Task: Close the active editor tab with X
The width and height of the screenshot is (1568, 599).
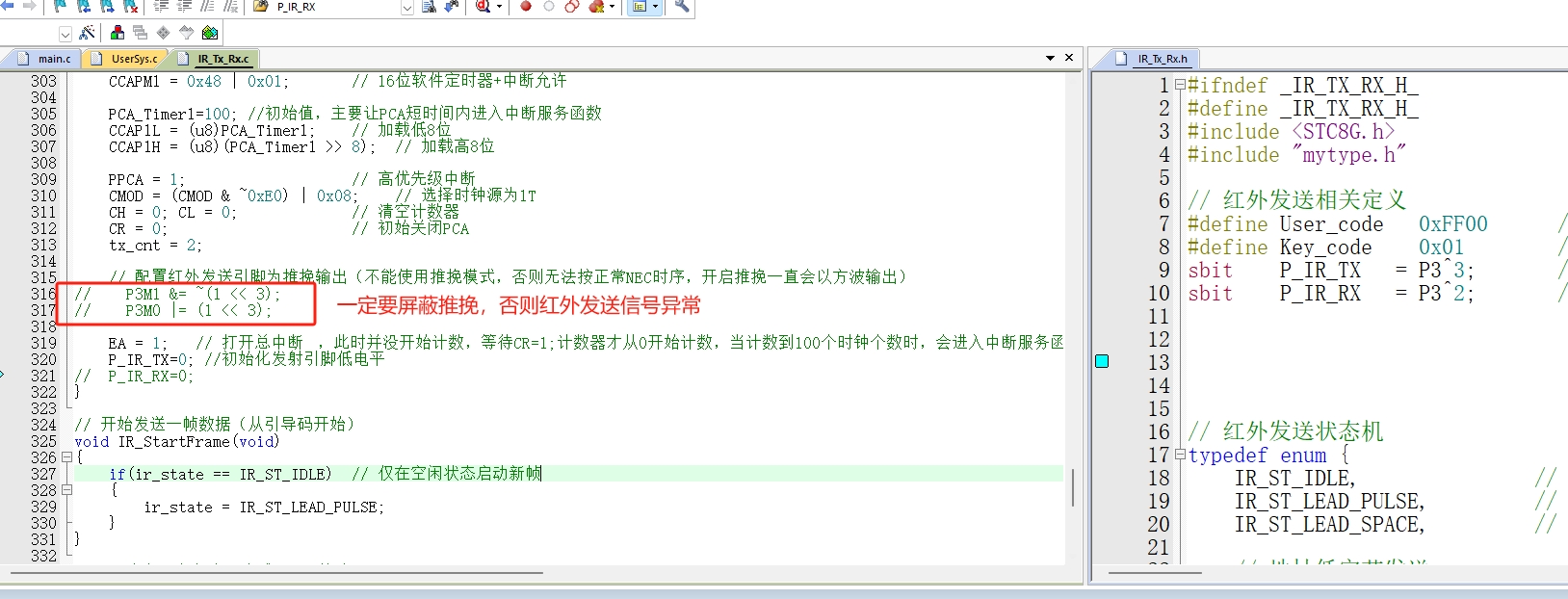Action: tap(1069, 58)
